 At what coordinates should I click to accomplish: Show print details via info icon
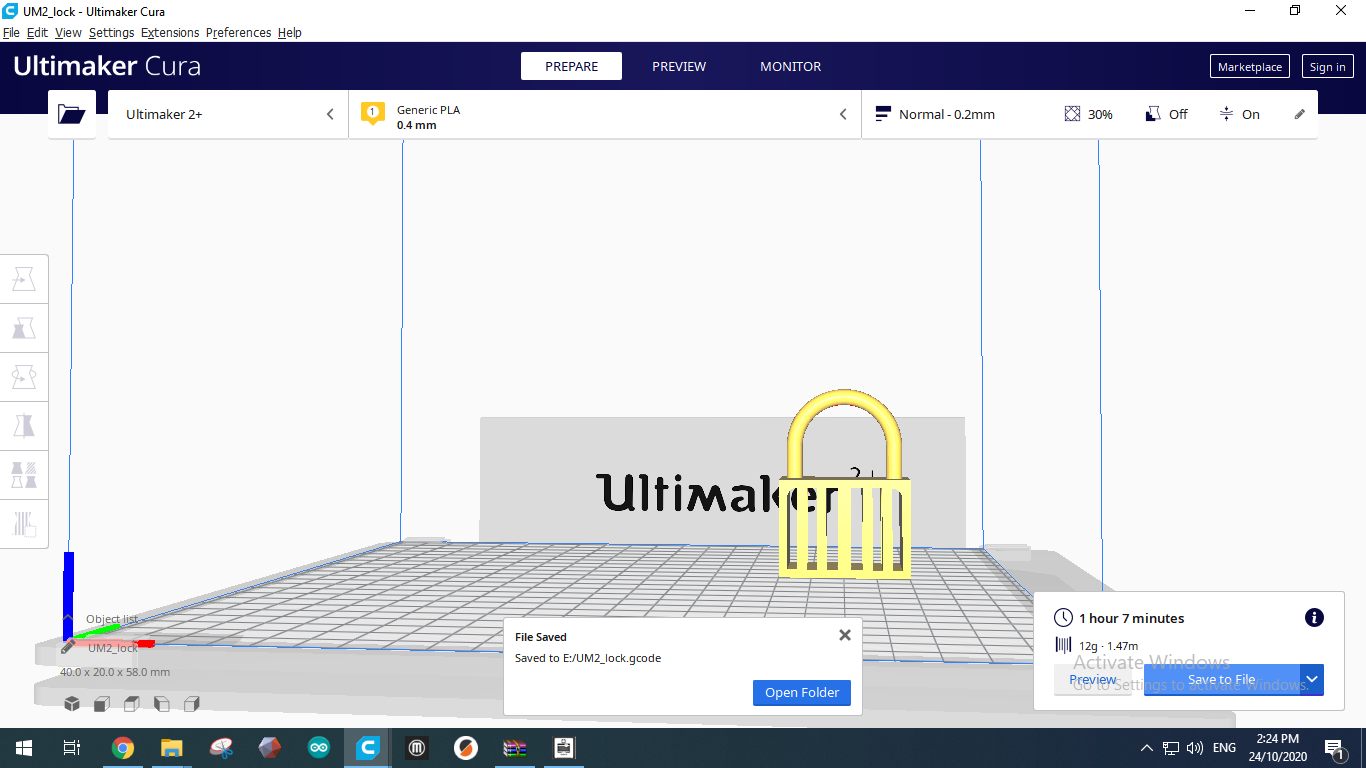(1315, 618)
